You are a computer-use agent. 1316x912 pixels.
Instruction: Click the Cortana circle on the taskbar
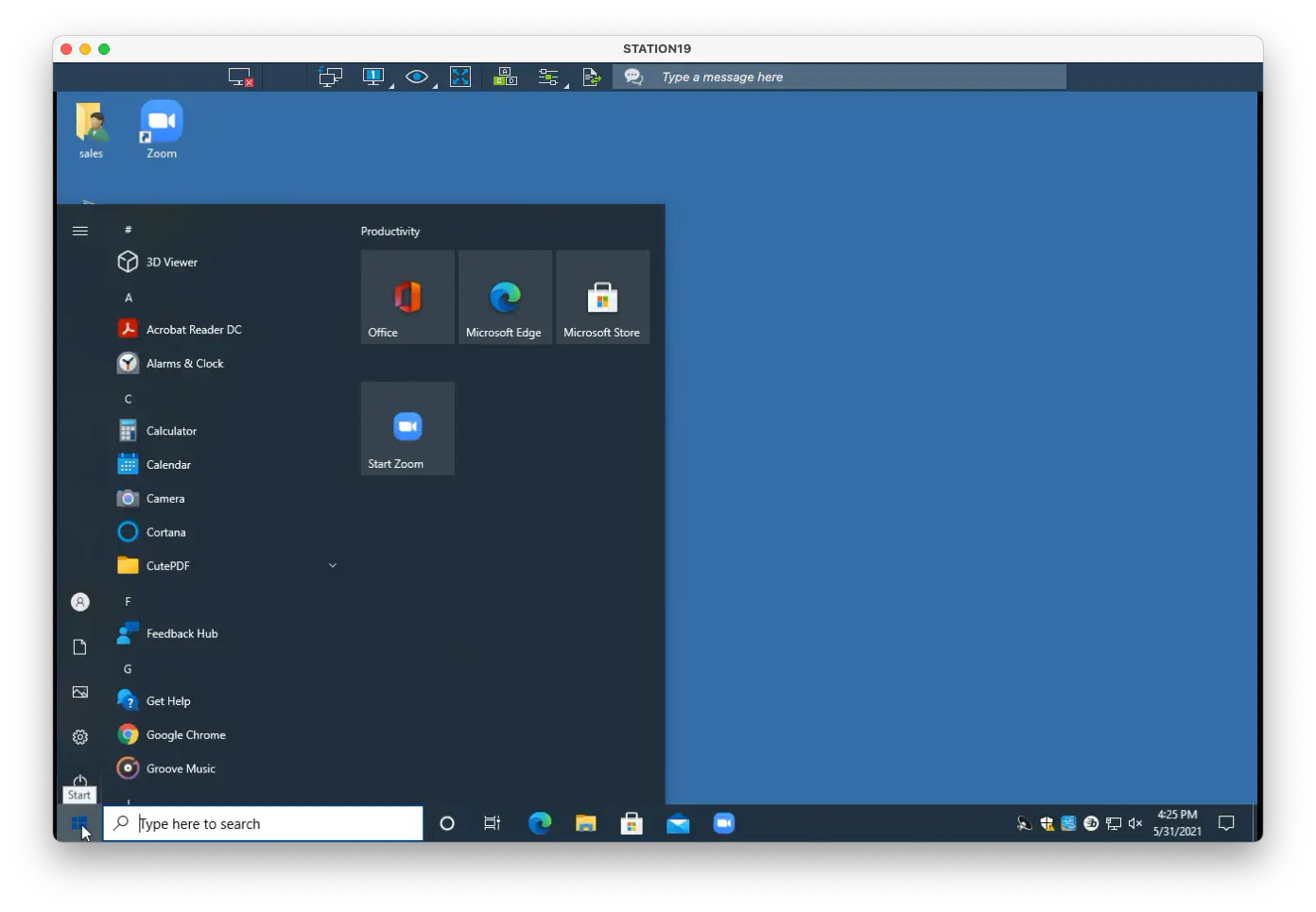(447, 824)
